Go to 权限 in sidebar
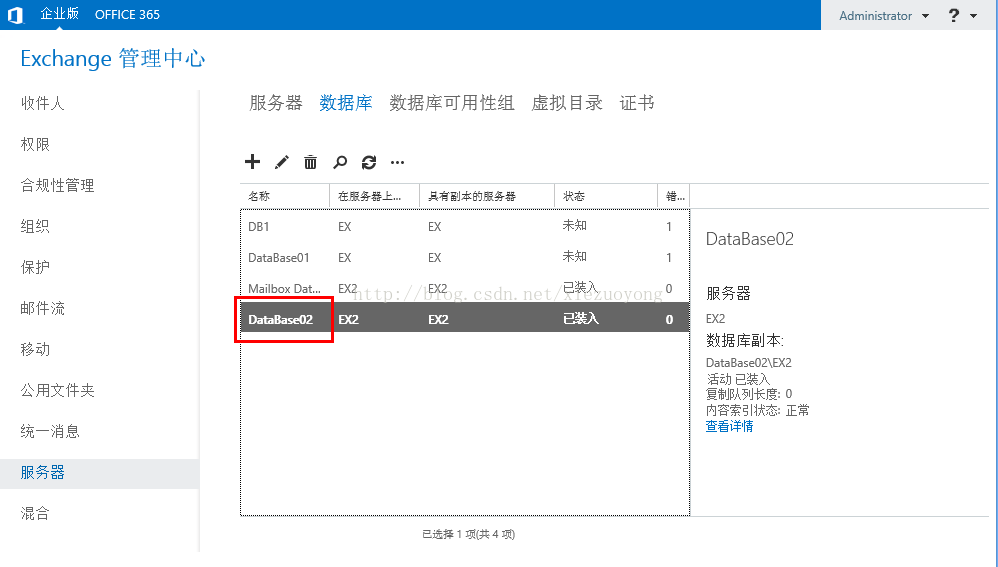Viewport: 998px width, 567px height. tap(35, 144)
